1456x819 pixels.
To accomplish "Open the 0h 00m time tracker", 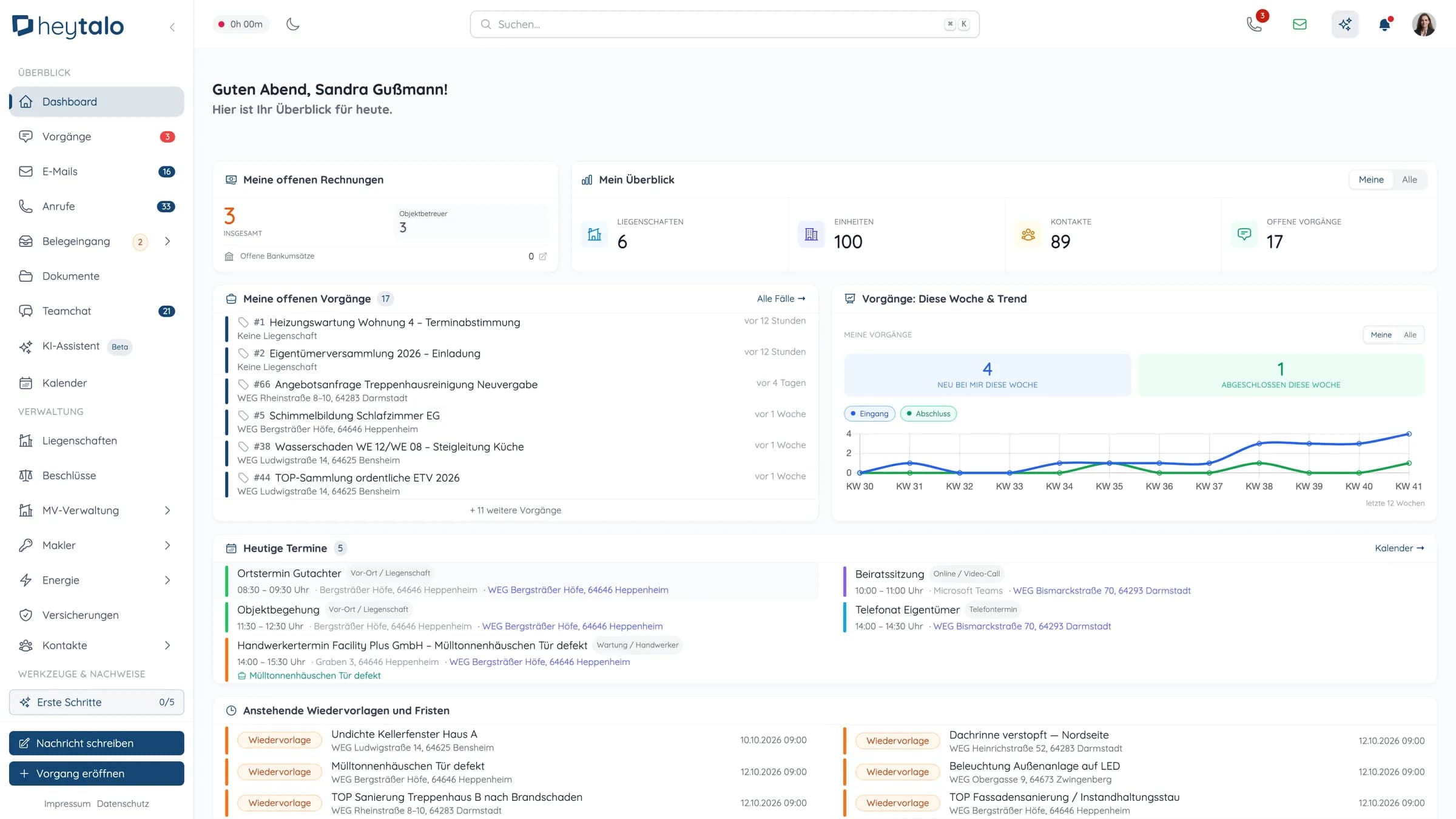I will tap(241, 24).
